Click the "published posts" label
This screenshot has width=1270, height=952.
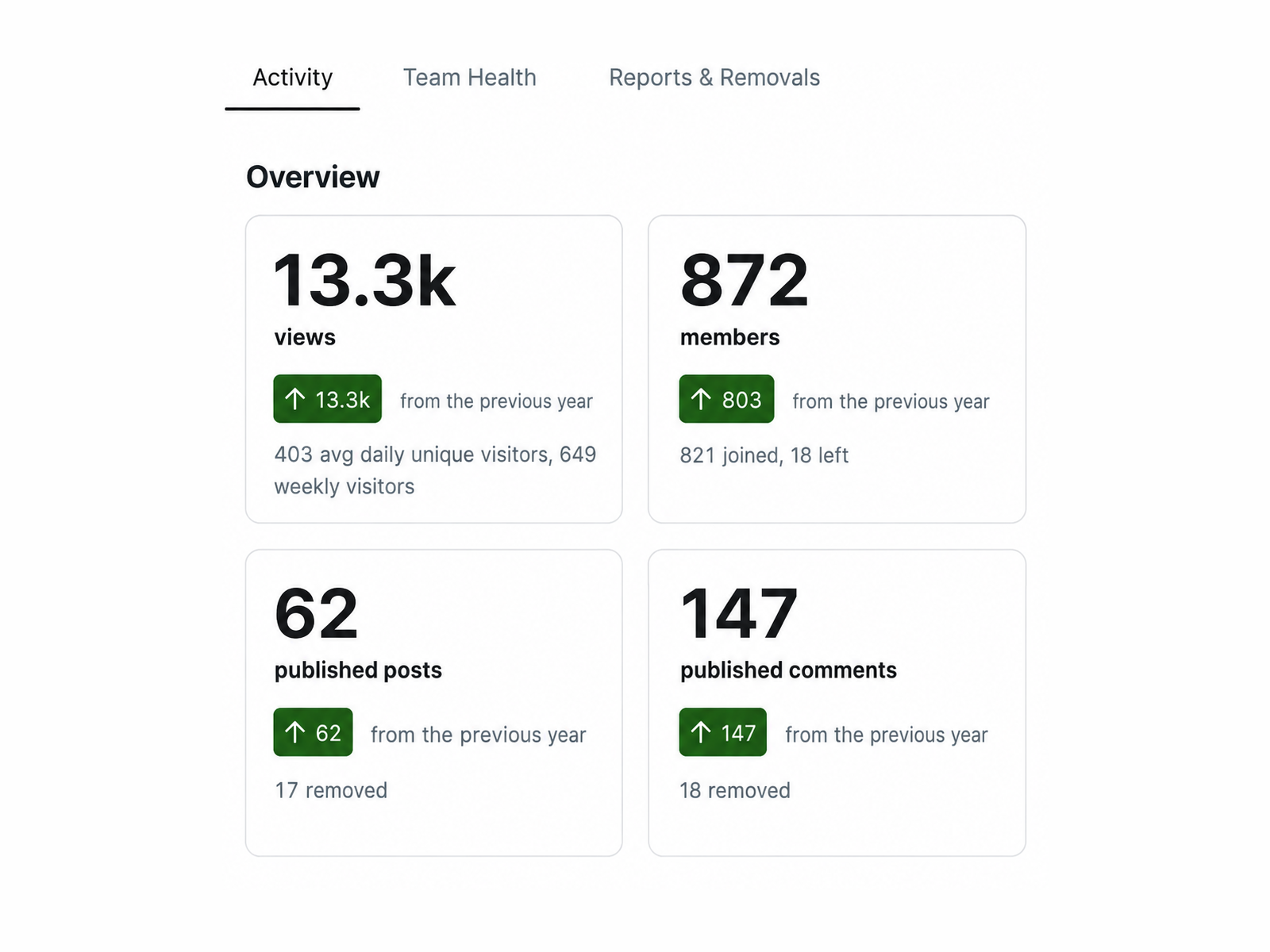(x=358, y=670)
